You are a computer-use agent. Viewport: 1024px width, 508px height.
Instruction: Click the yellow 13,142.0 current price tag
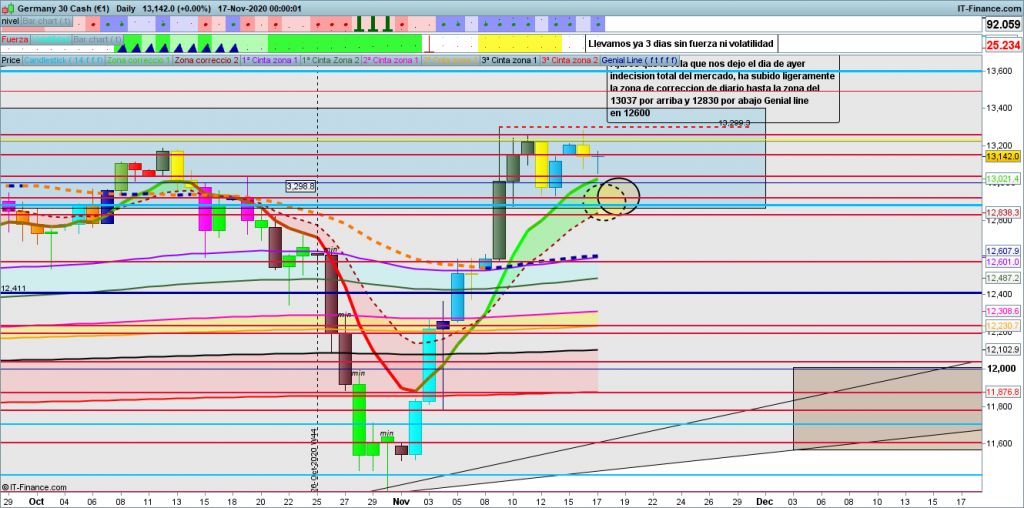(x=1002, y=157)
